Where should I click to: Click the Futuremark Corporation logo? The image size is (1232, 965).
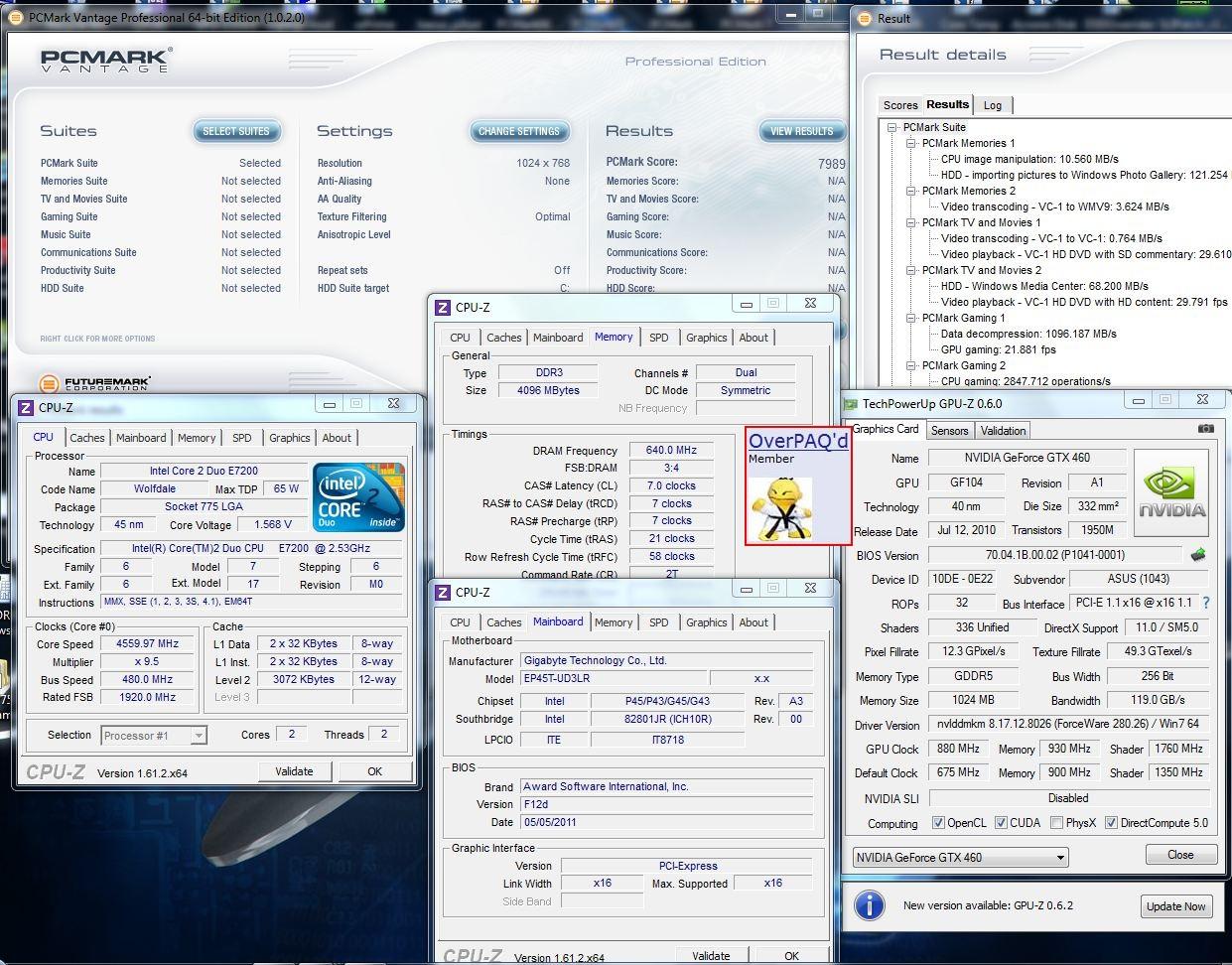(x=94, y=383)
